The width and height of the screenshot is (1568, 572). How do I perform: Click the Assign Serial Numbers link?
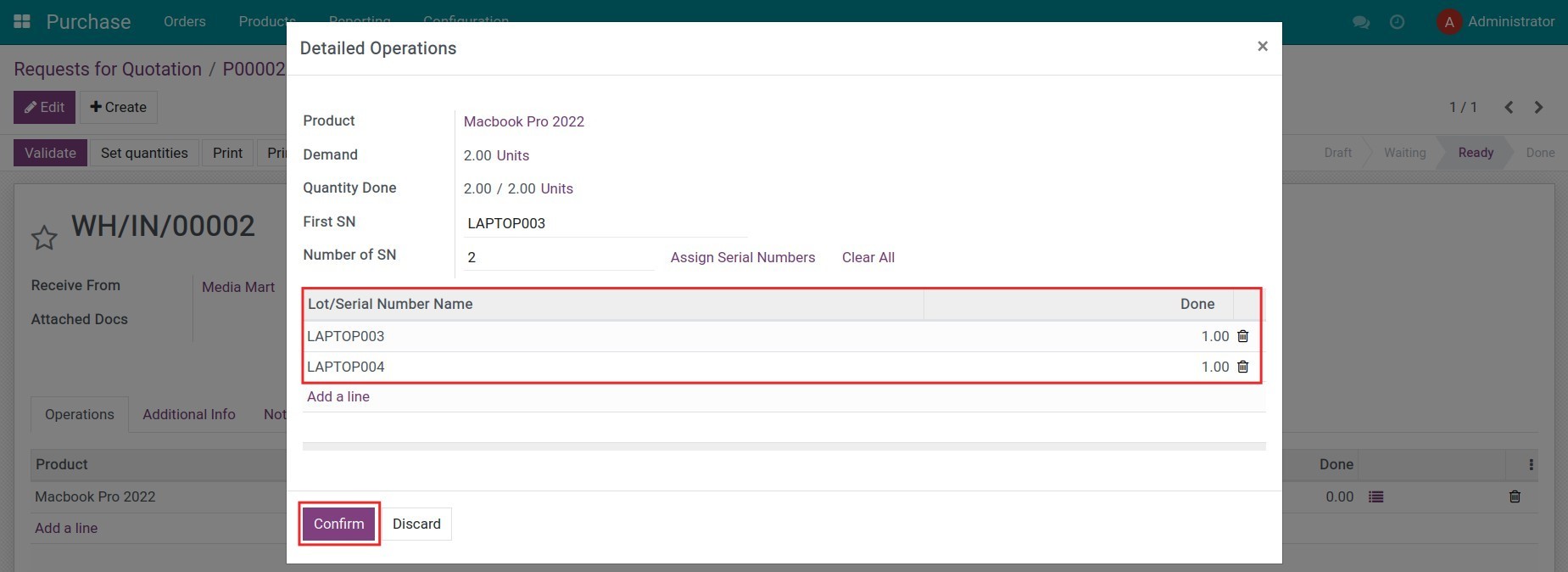point(742,257)
